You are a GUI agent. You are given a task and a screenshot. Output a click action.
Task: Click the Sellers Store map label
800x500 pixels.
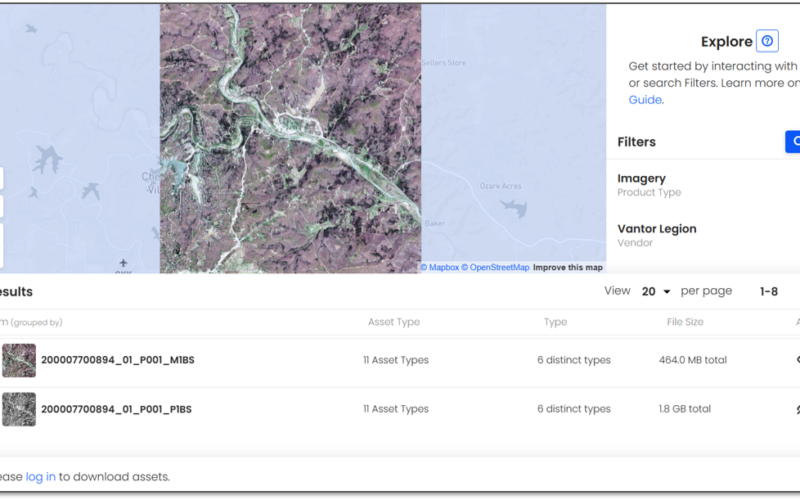point(444,63)
